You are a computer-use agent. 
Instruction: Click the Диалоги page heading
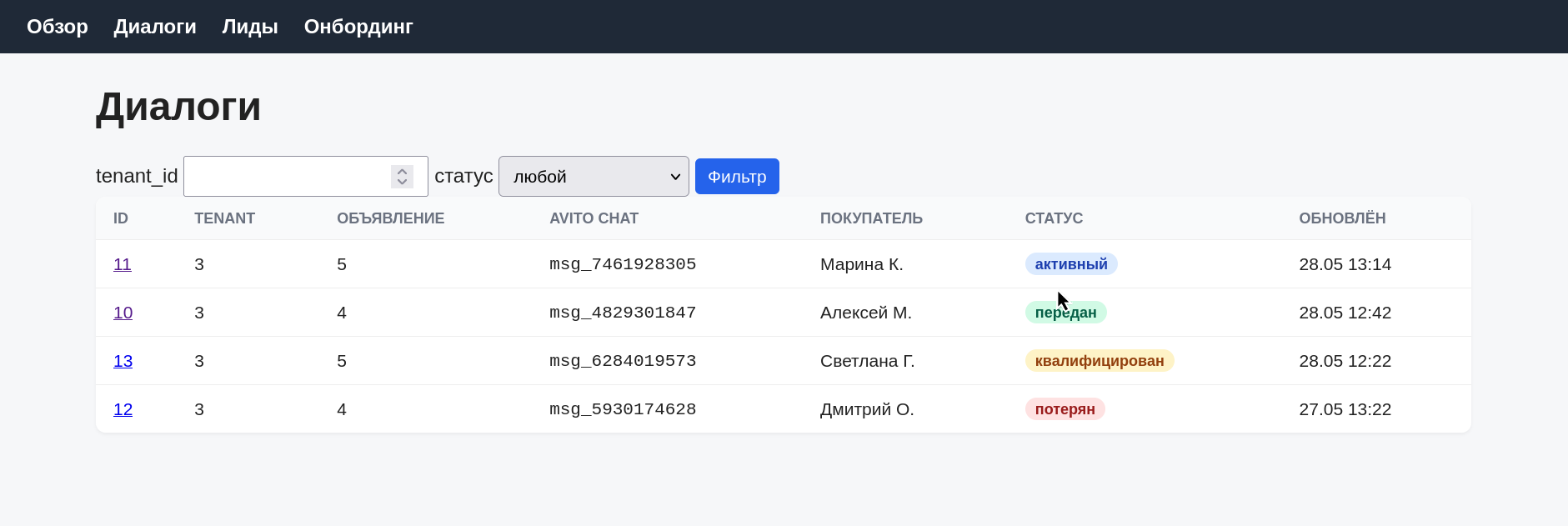click(x=178, y=108)
